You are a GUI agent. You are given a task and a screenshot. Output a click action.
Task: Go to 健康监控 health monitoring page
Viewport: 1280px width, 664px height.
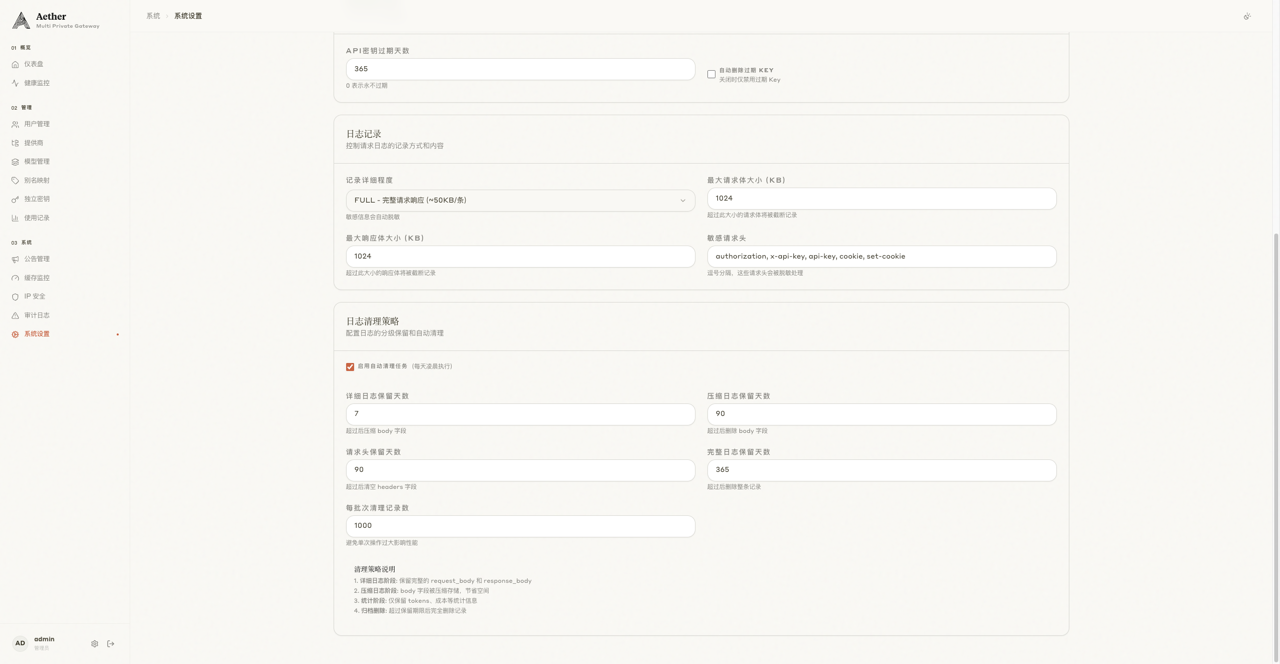(x=36, y=83)
